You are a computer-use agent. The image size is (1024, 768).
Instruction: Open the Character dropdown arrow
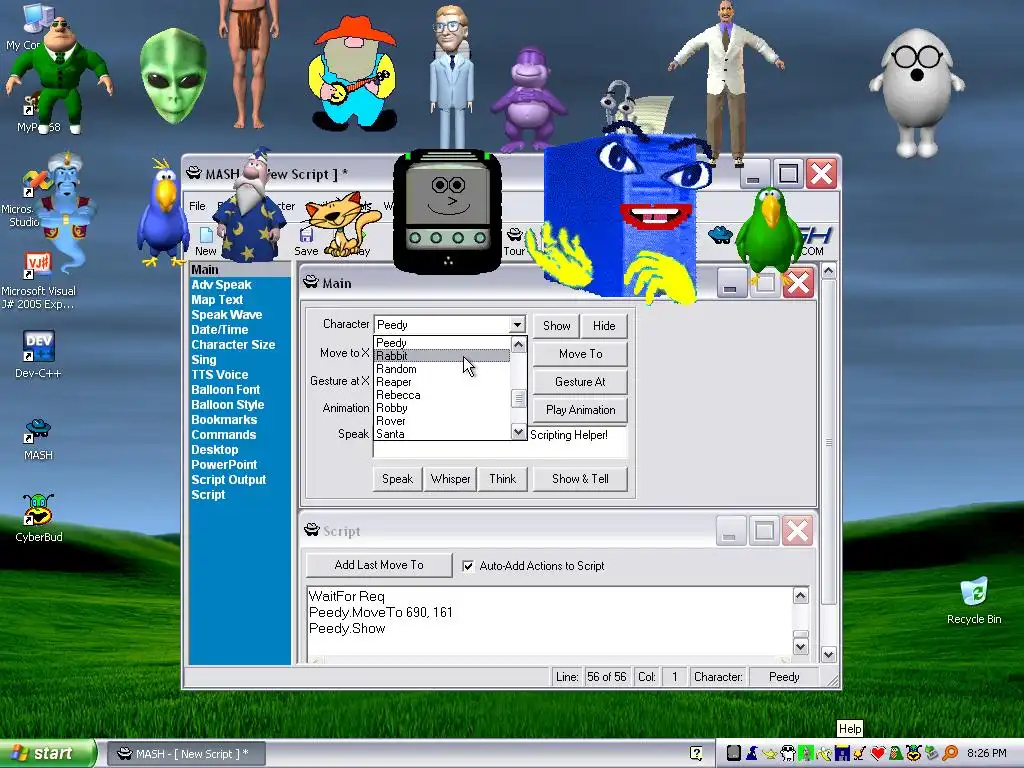(x=517, y=325)
